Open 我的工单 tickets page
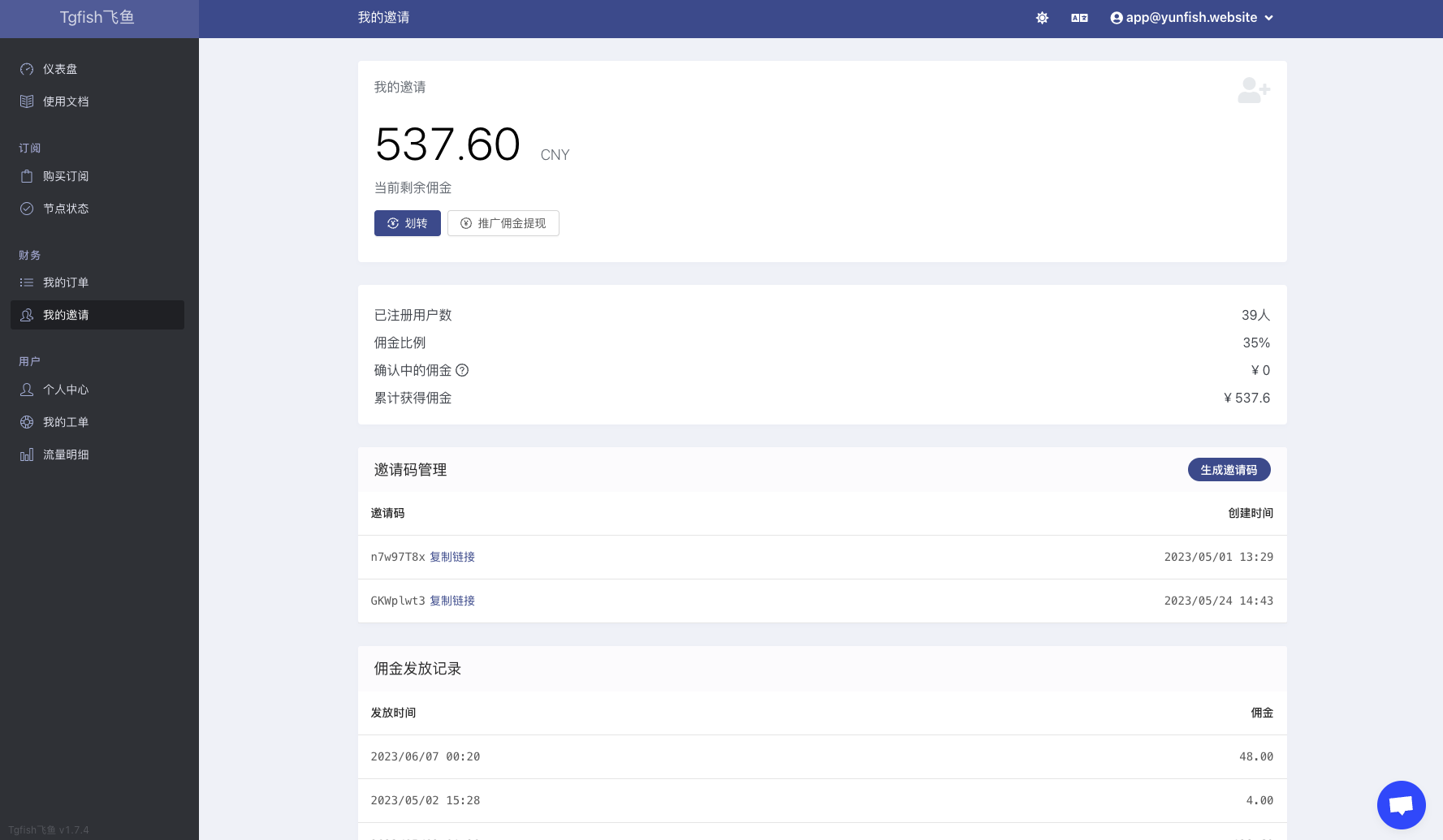This screenshot has width=1443, height=840. point(66,422)
